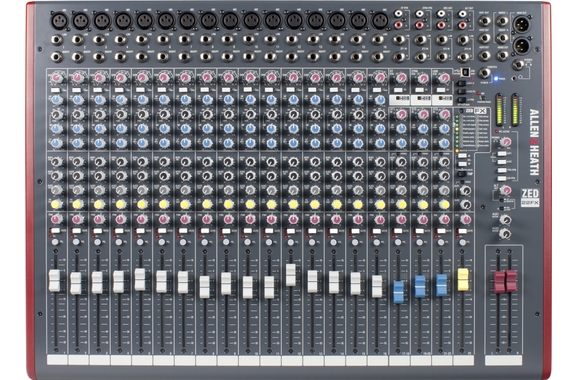576x380 pixels.
Task: Click channel 1 first aux send knob
Action: coord(57,161)
